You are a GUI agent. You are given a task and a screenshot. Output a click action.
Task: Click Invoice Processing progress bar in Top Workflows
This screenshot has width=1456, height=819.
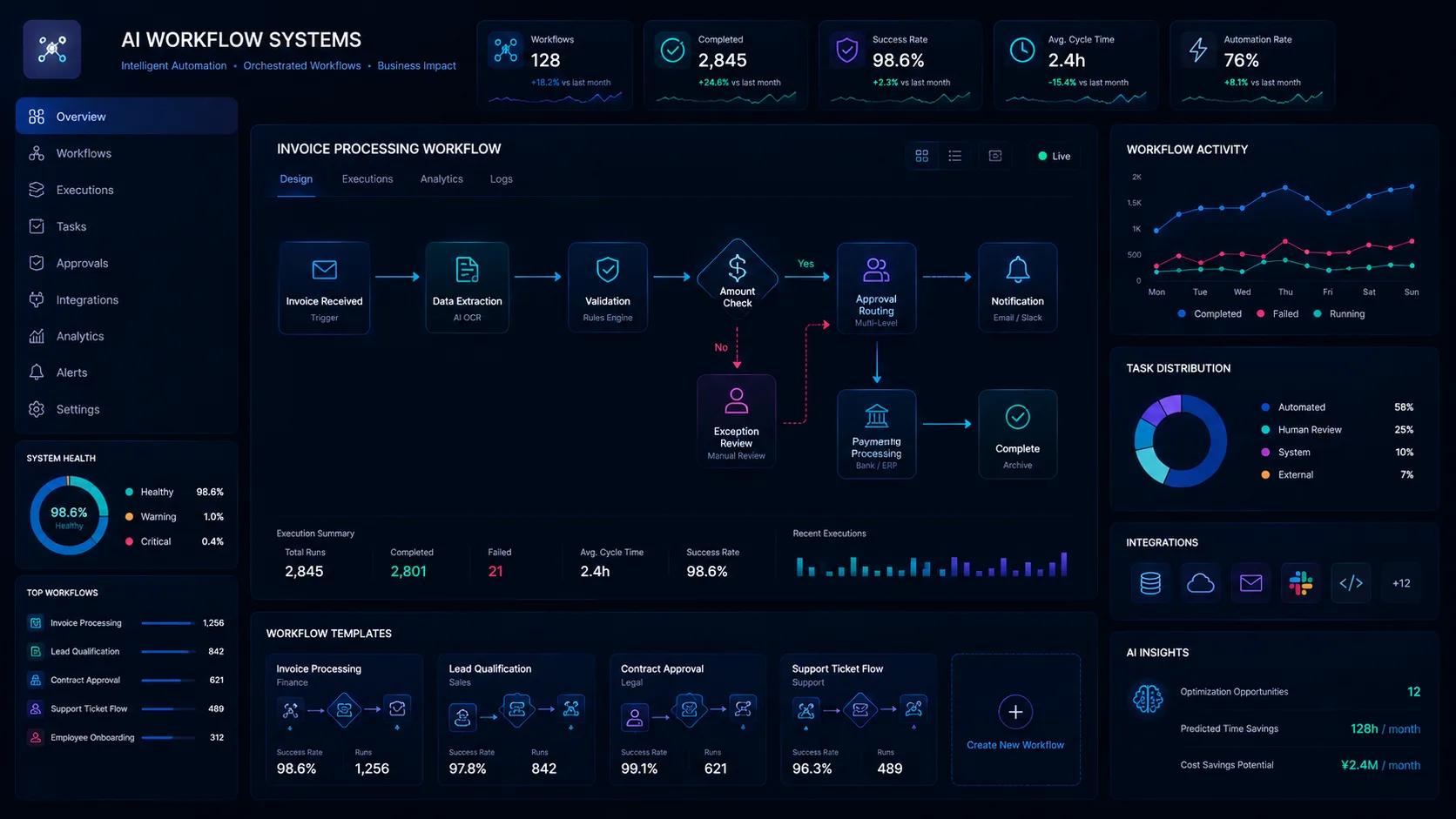tap(167, 623)
